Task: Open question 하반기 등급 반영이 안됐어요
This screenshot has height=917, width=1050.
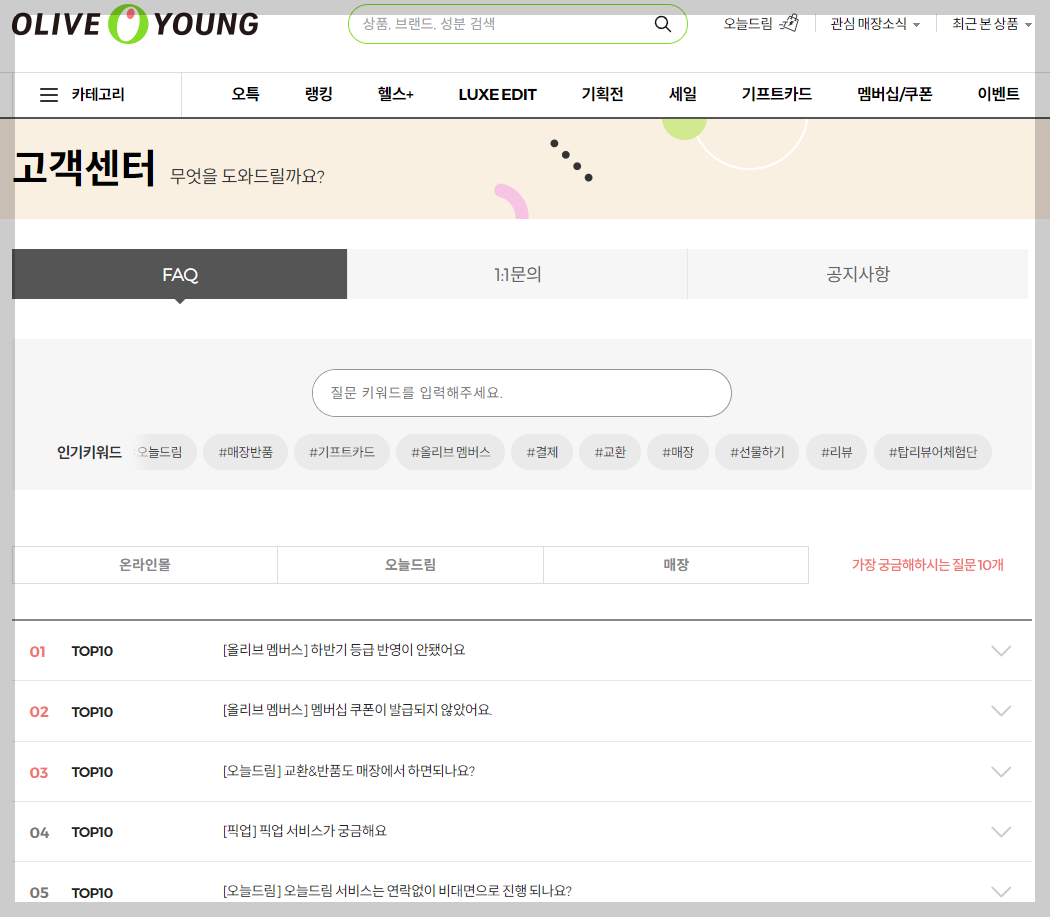Action: coord(344,650)
